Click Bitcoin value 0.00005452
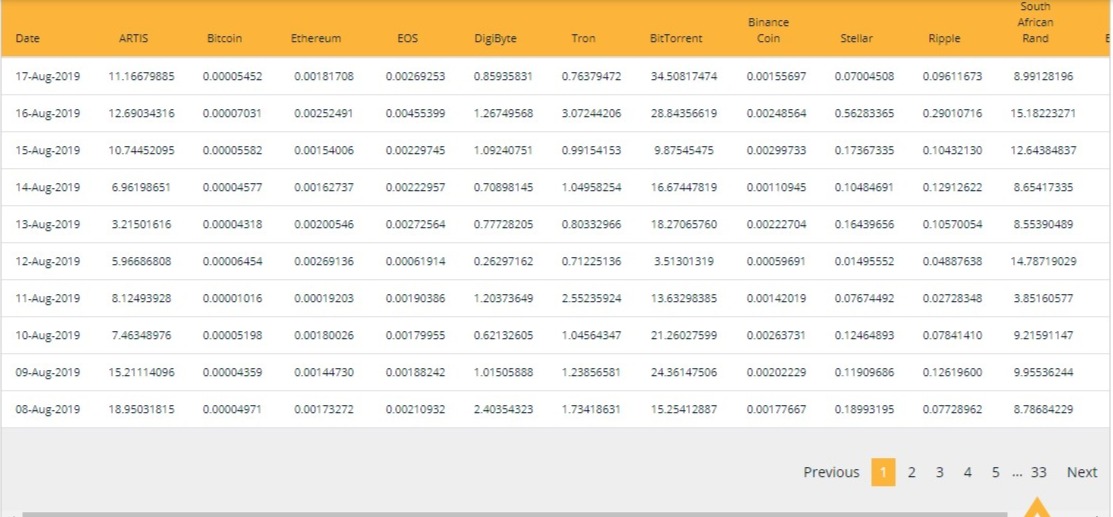 pos(232,76)
